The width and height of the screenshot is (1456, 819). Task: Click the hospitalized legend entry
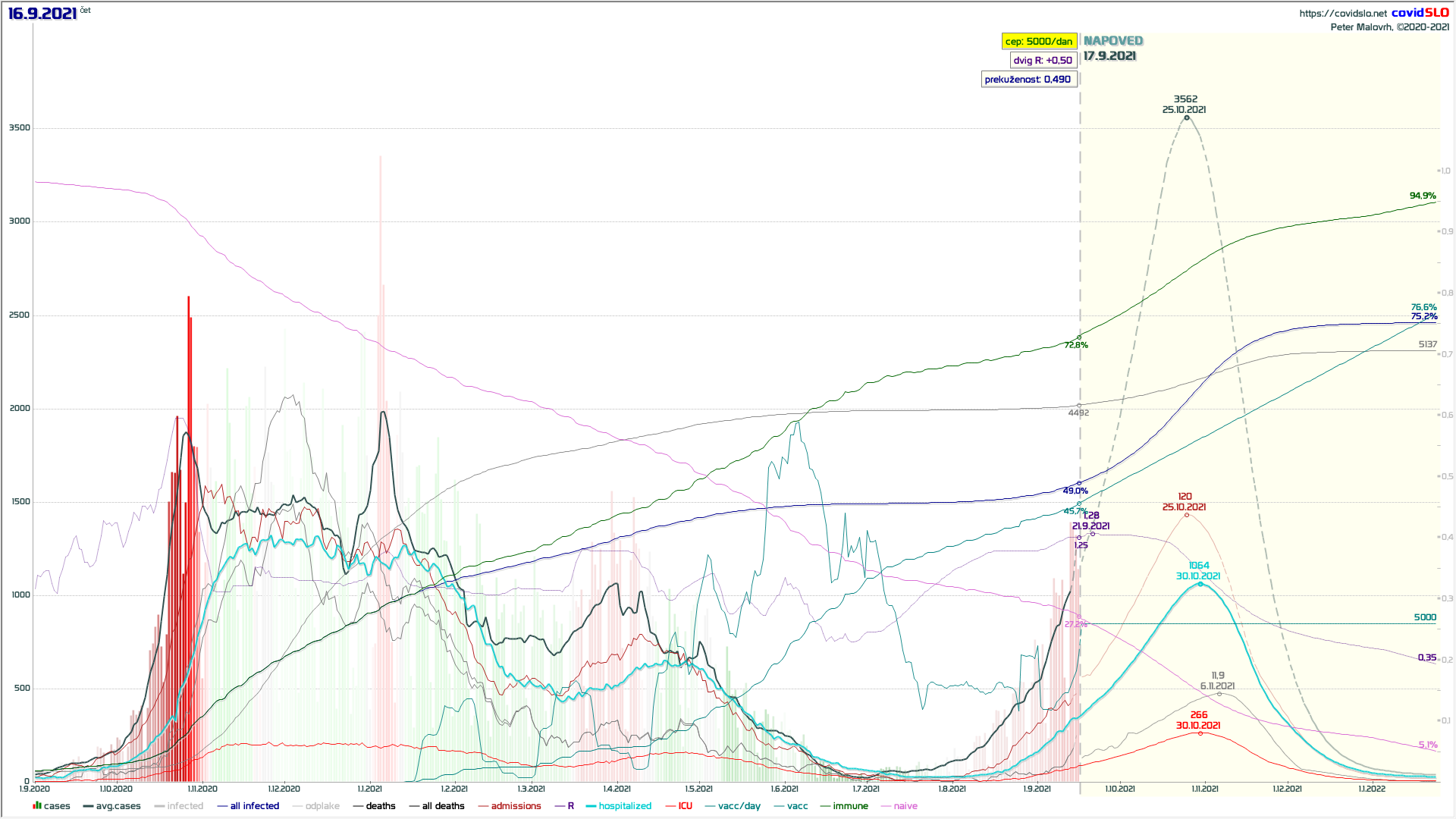pyautogui.click(x=624, y=806)
